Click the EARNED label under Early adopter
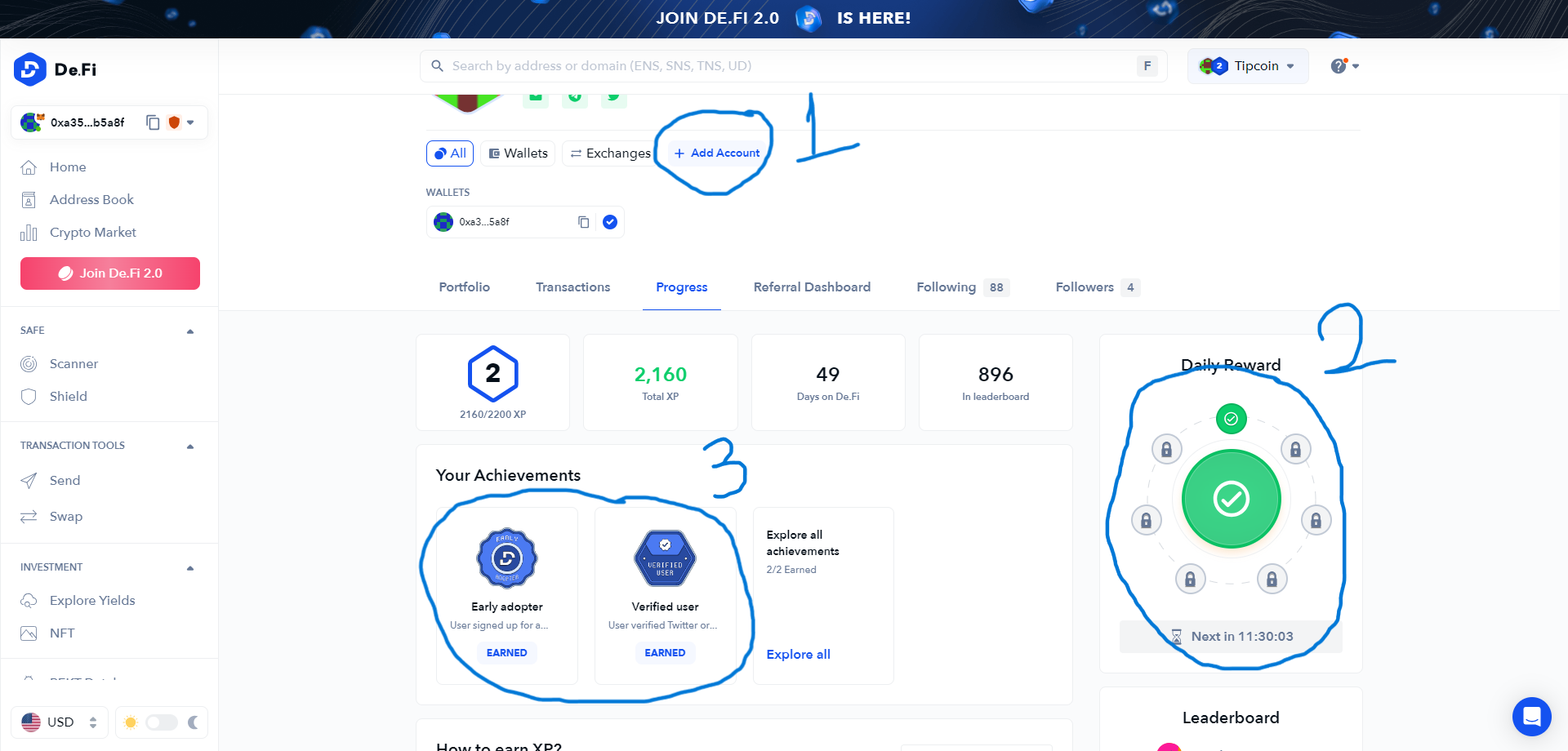The width and height of the screenshot is (1568, 751). click(507, 653)
